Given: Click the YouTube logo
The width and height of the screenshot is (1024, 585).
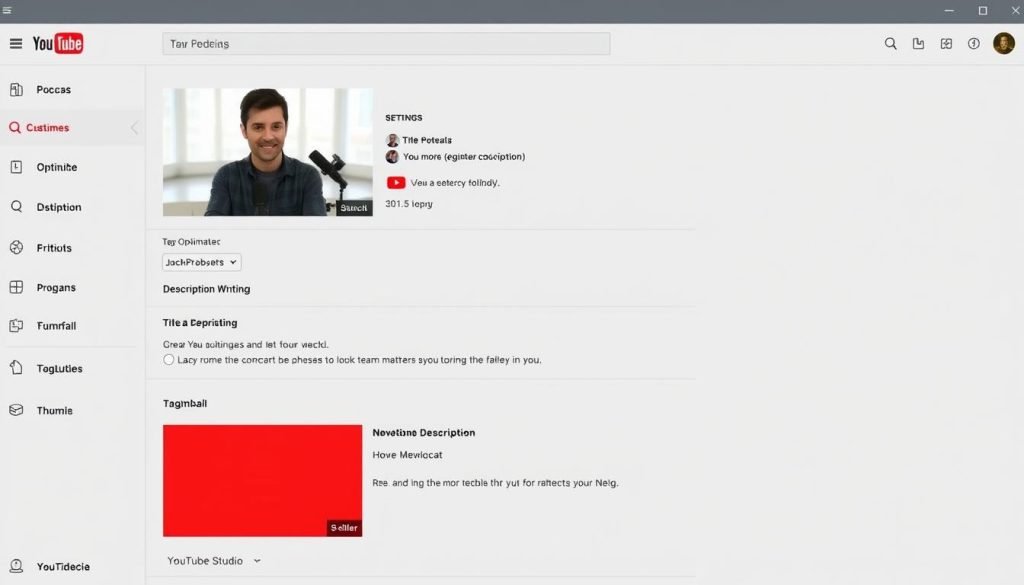Looking at the screenshot, I should click(x=57, y=44).
